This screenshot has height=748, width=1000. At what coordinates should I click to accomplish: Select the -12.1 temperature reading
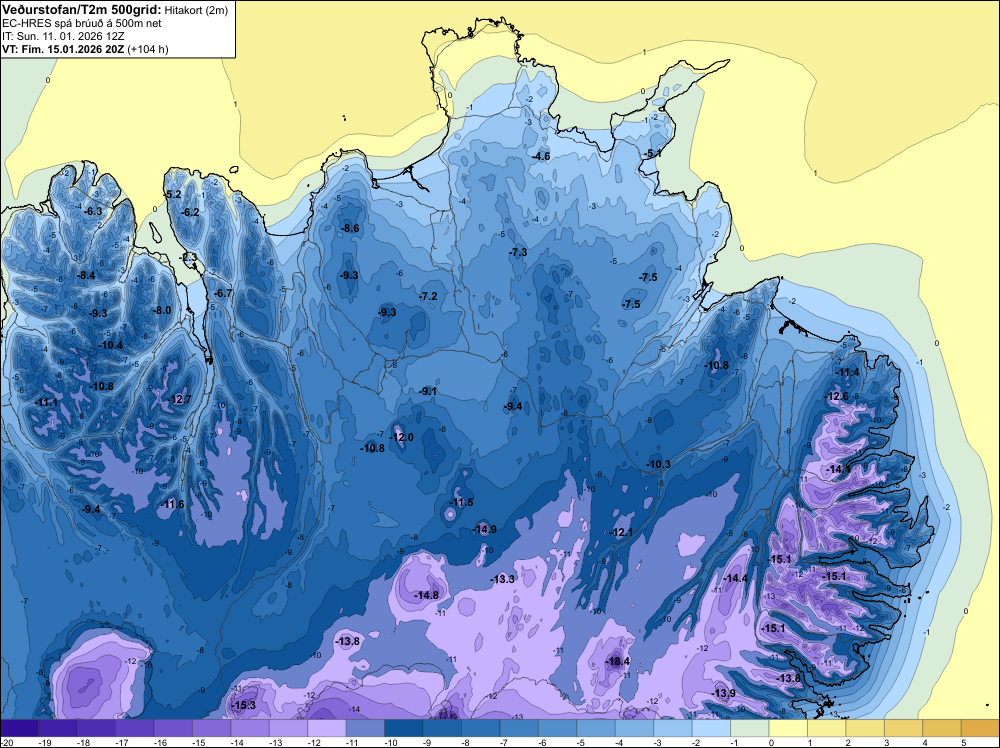[621, 532]
